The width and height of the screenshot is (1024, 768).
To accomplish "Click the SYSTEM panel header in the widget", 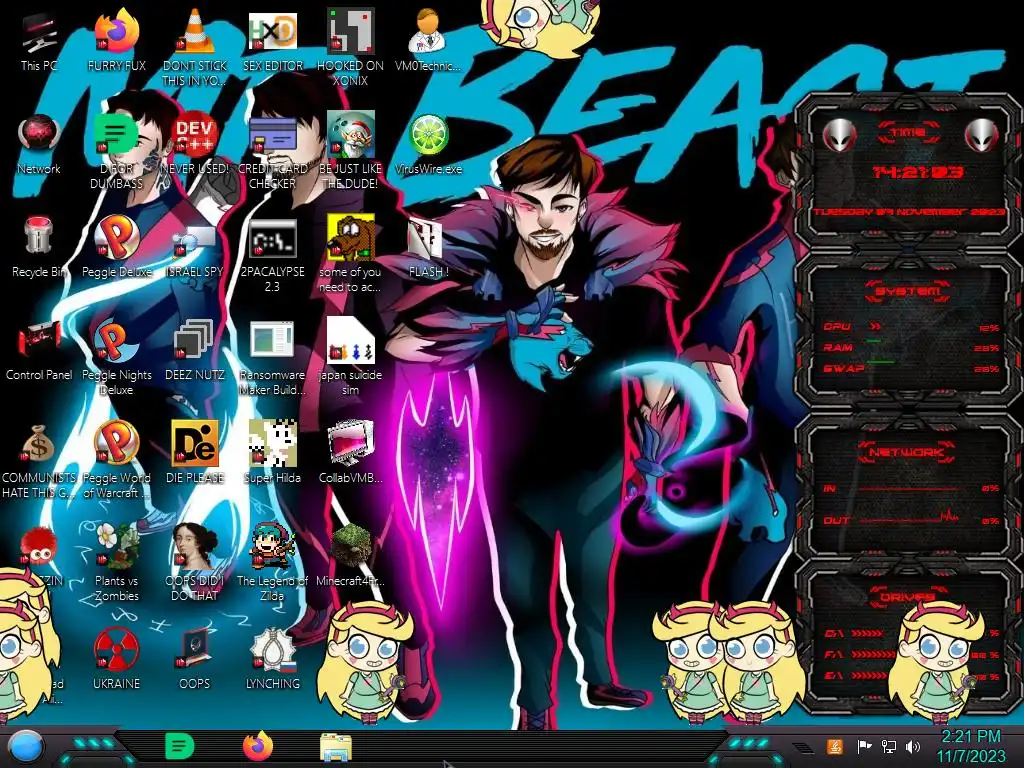I will click(x=908, y=291).
